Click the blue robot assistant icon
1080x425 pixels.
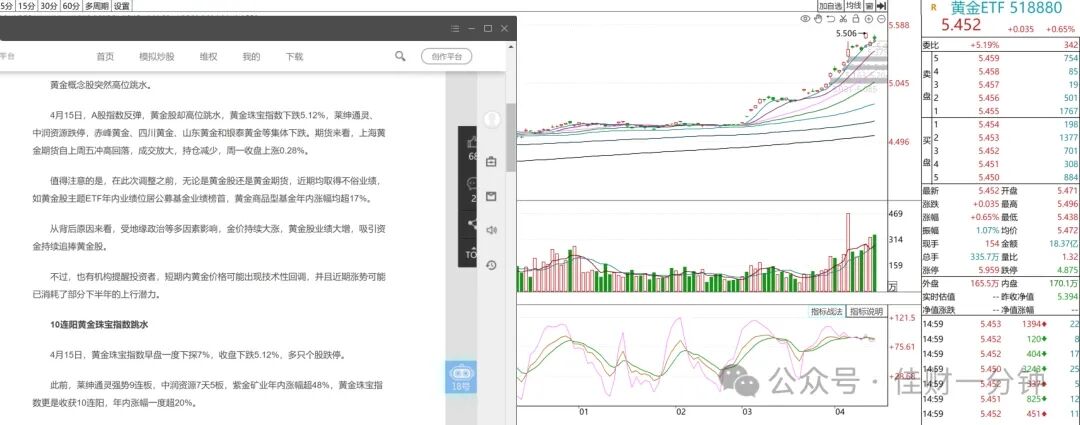(460, 377)
